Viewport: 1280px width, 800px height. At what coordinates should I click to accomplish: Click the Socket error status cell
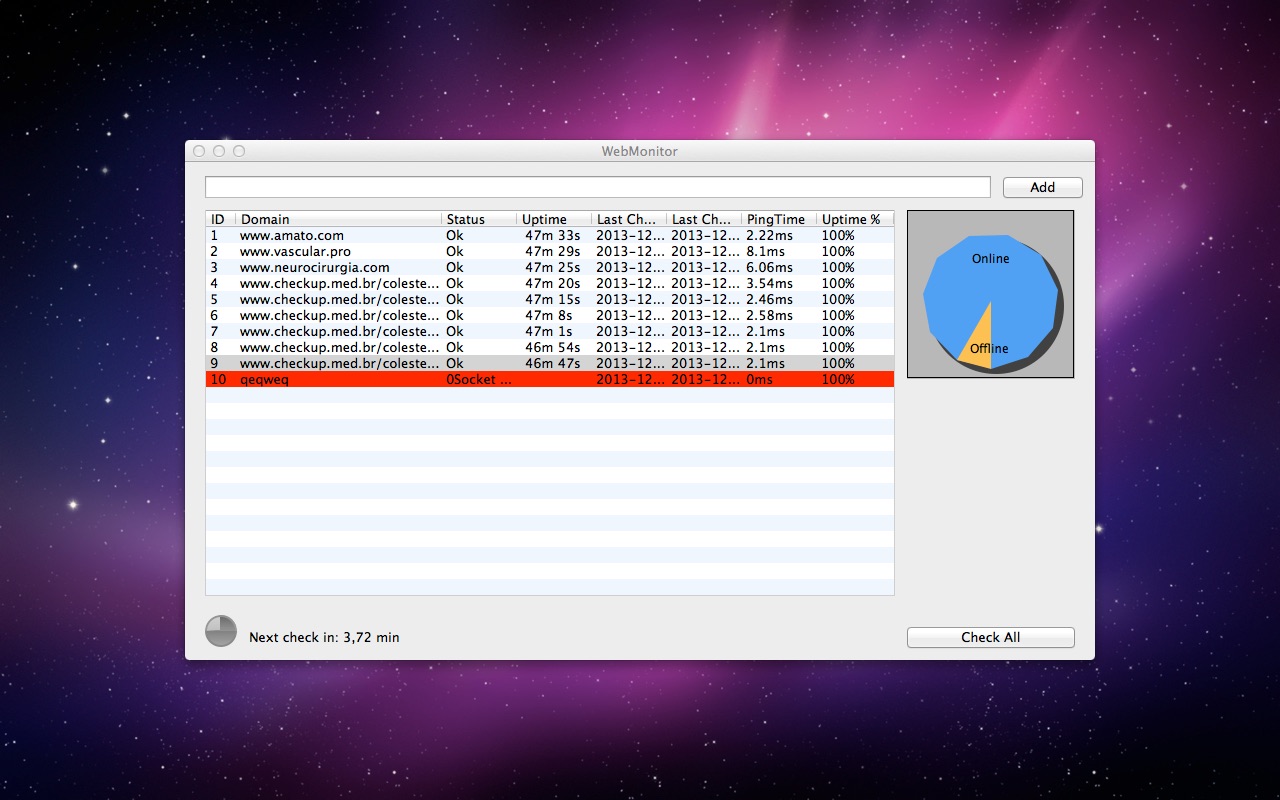pyautogui.click(x=479, y=379)
